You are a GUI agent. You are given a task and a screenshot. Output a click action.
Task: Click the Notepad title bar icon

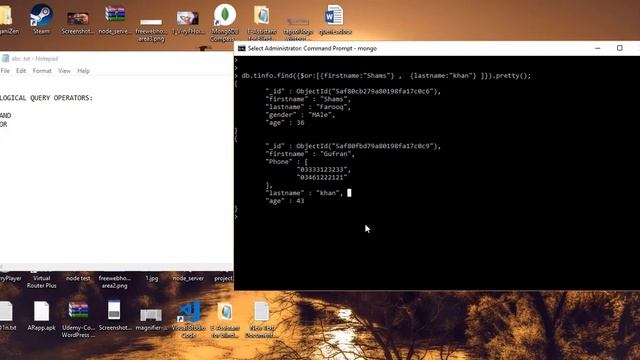[x=5, y=58]
